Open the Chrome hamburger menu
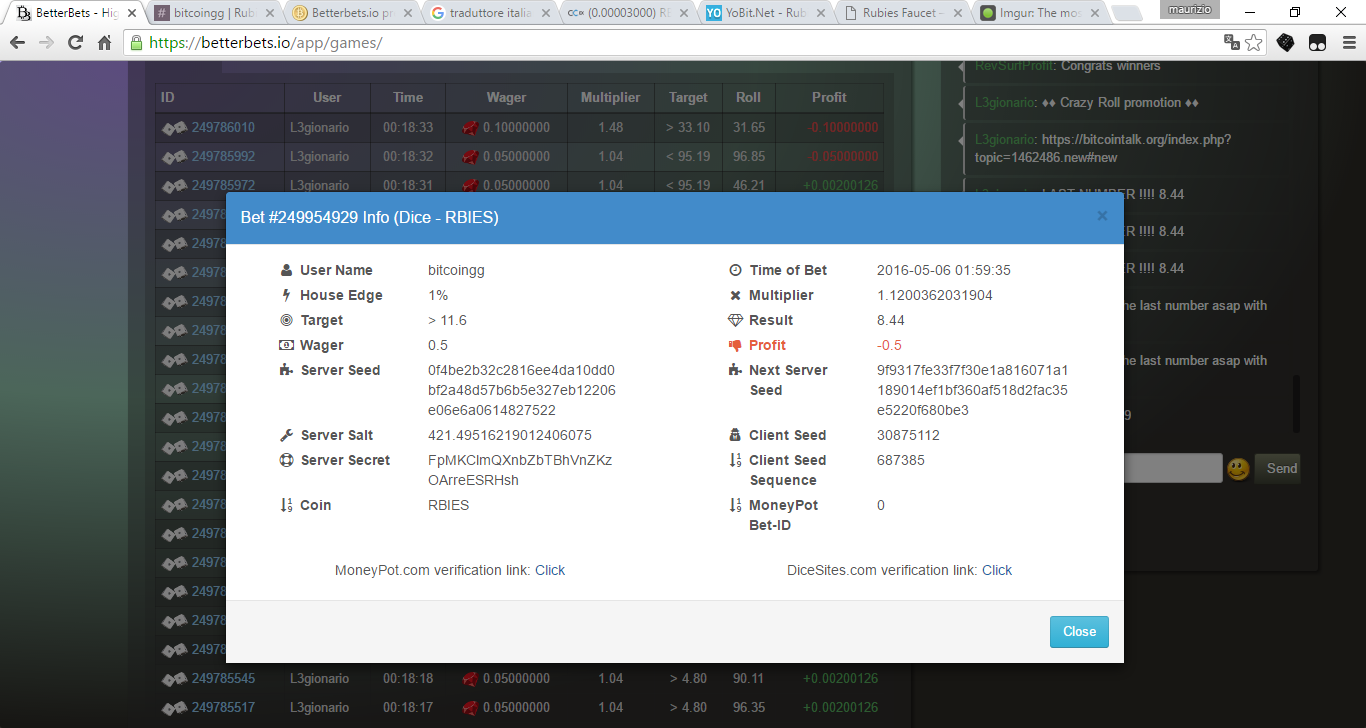Image resolution: width=1366 pixels, height=728 pixels. point(1347,43)
